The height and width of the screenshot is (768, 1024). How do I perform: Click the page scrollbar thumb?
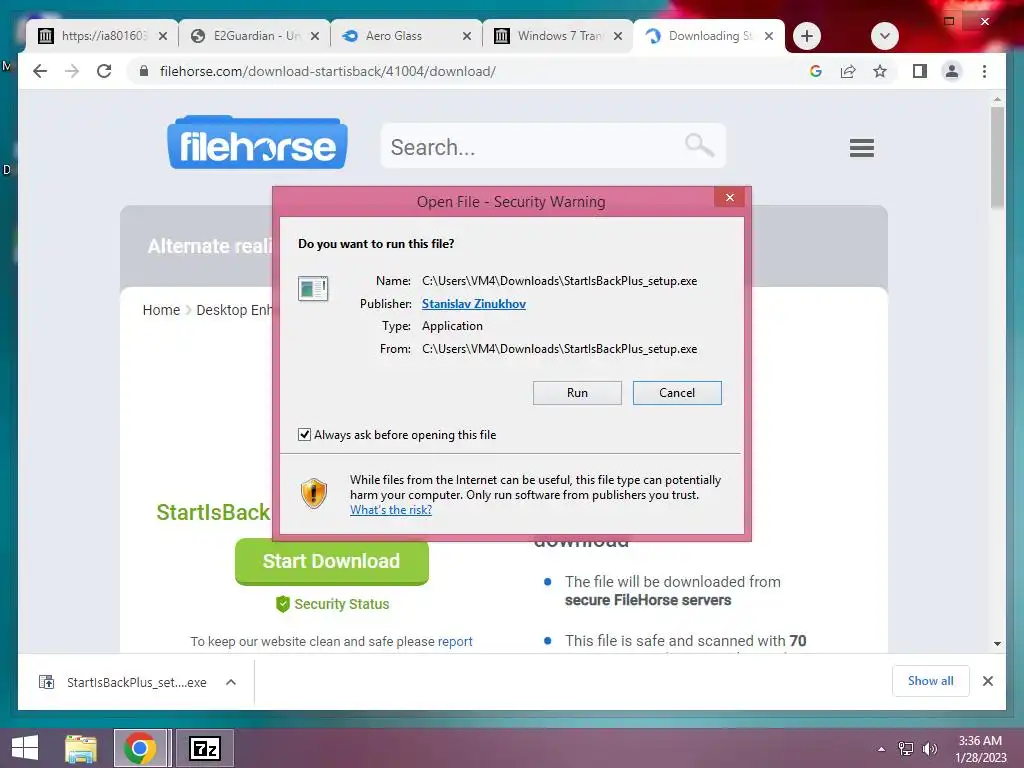(x=997, y=157)
